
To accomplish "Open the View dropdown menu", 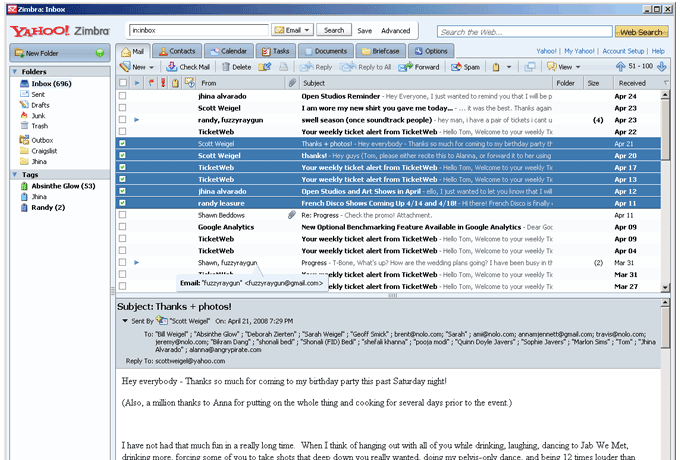I will (x=564, y=67).
